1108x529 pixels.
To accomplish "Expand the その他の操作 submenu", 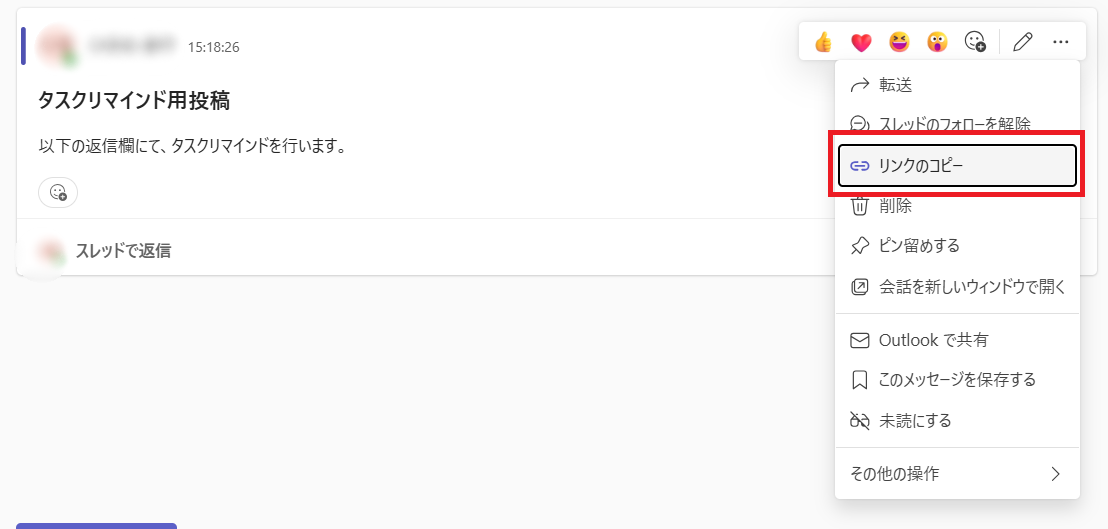I will (957, 474).
